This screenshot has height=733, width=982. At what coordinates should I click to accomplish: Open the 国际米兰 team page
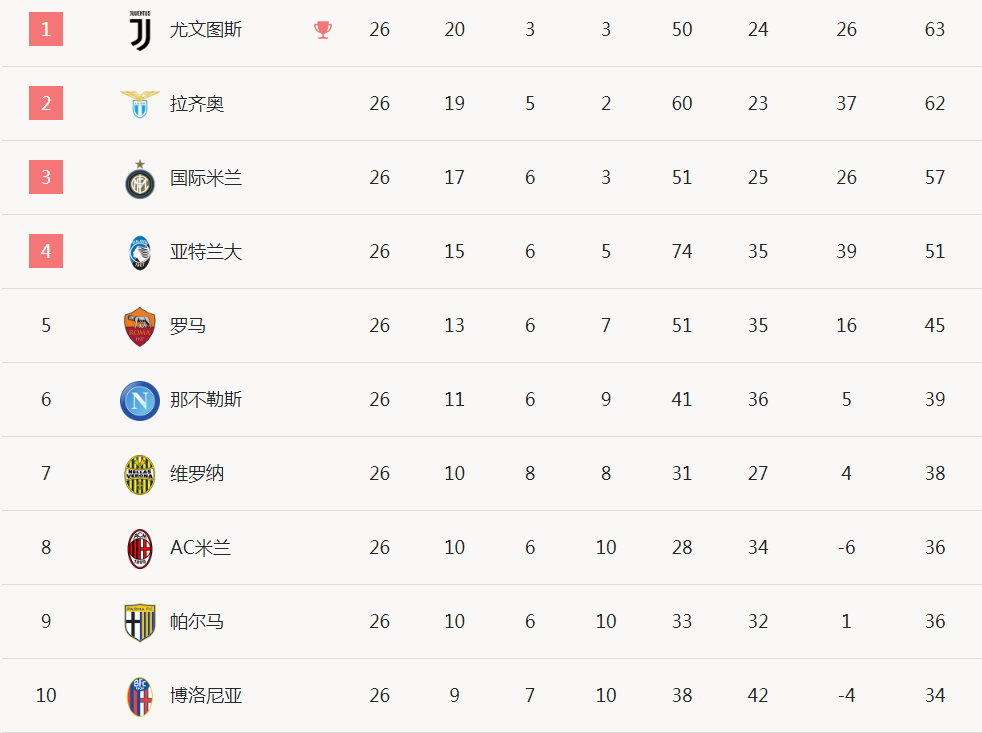205,177
